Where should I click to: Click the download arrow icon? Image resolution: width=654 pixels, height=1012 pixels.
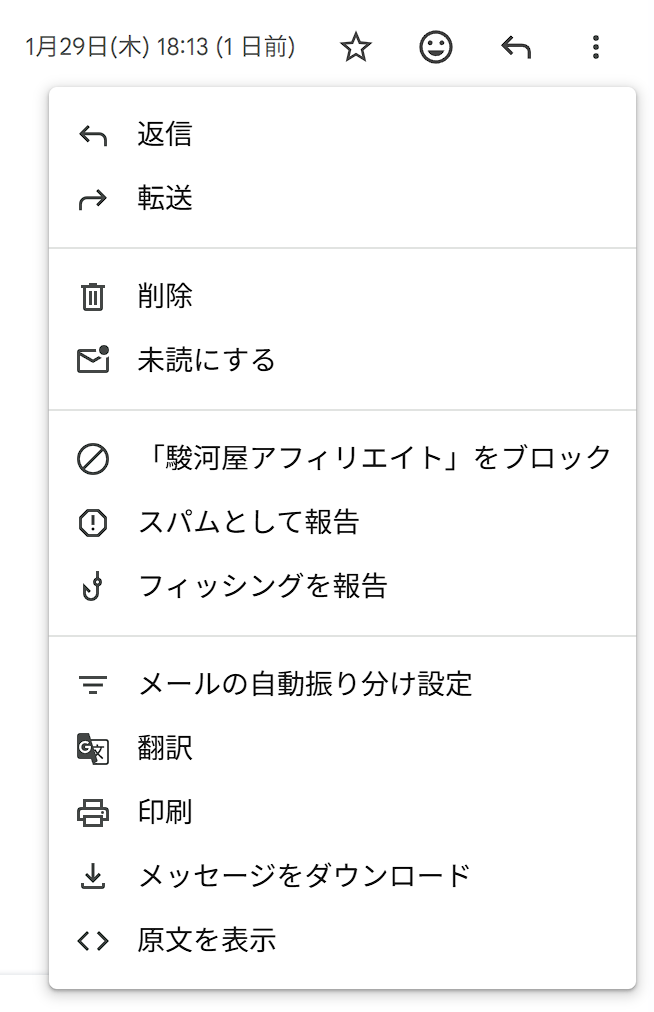click(93, 876)
